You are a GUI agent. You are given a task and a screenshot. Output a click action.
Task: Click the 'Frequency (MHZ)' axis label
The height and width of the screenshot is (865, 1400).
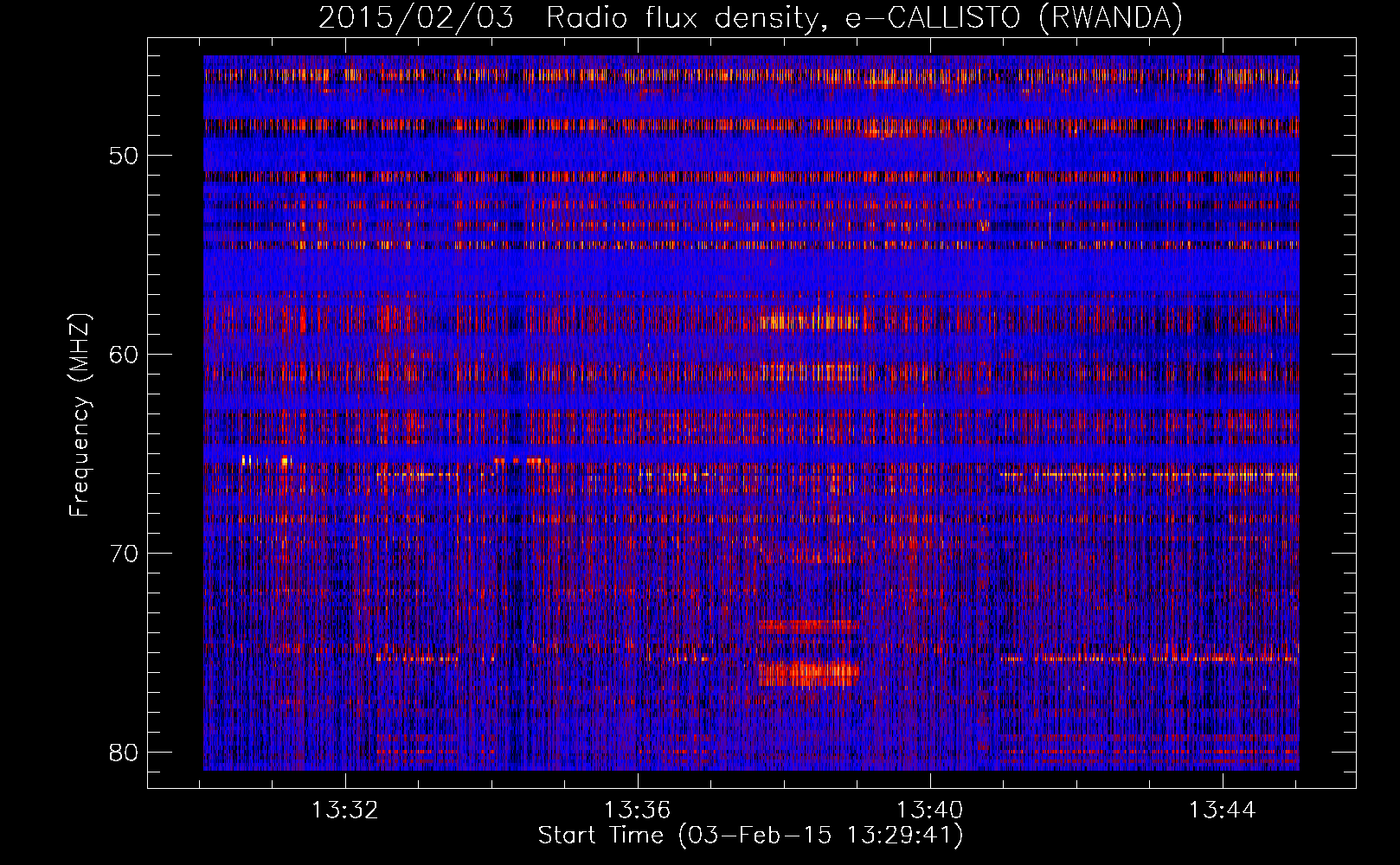(80, 415)
